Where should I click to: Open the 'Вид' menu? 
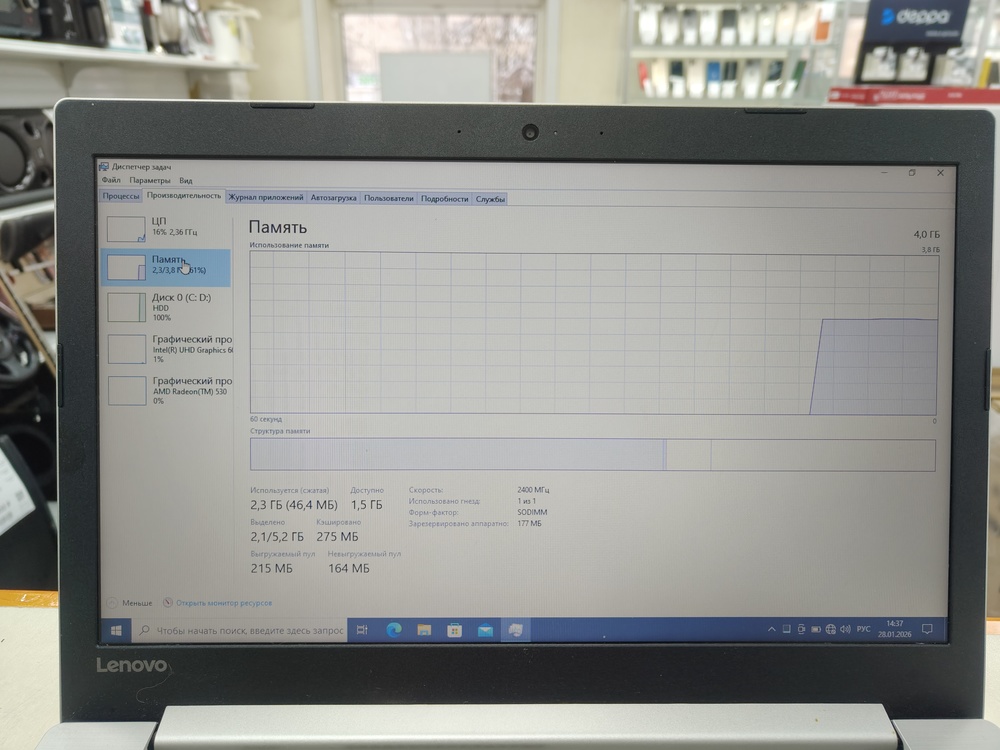[x=186, y=180]
